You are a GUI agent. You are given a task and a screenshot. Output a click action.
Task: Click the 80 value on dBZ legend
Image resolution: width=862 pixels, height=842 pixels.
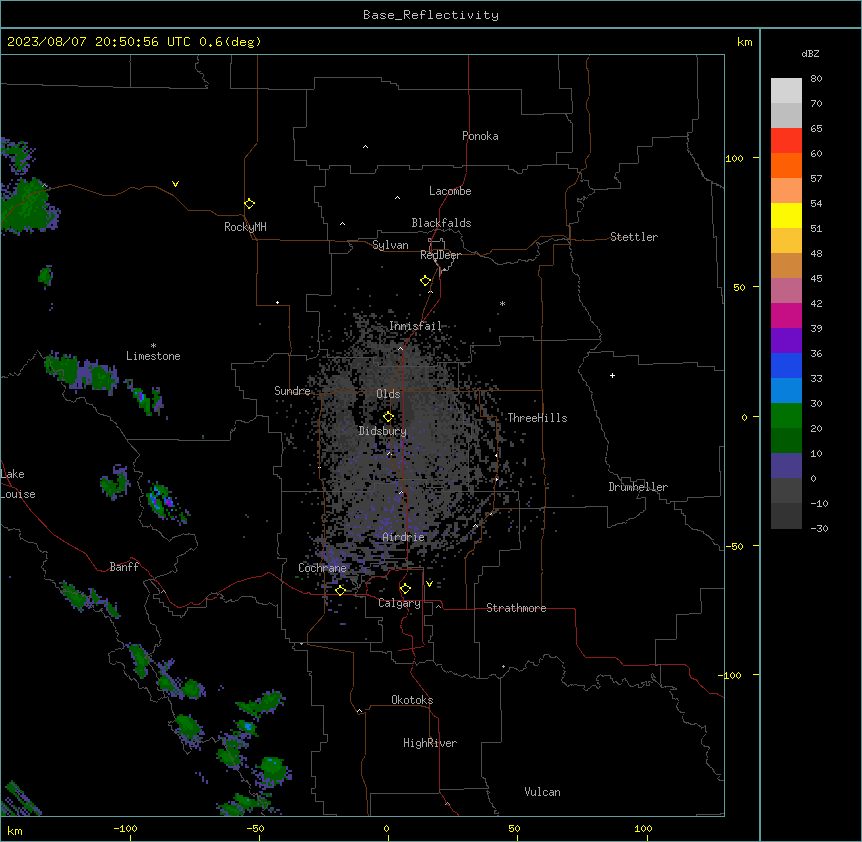[x=816, y=79]
